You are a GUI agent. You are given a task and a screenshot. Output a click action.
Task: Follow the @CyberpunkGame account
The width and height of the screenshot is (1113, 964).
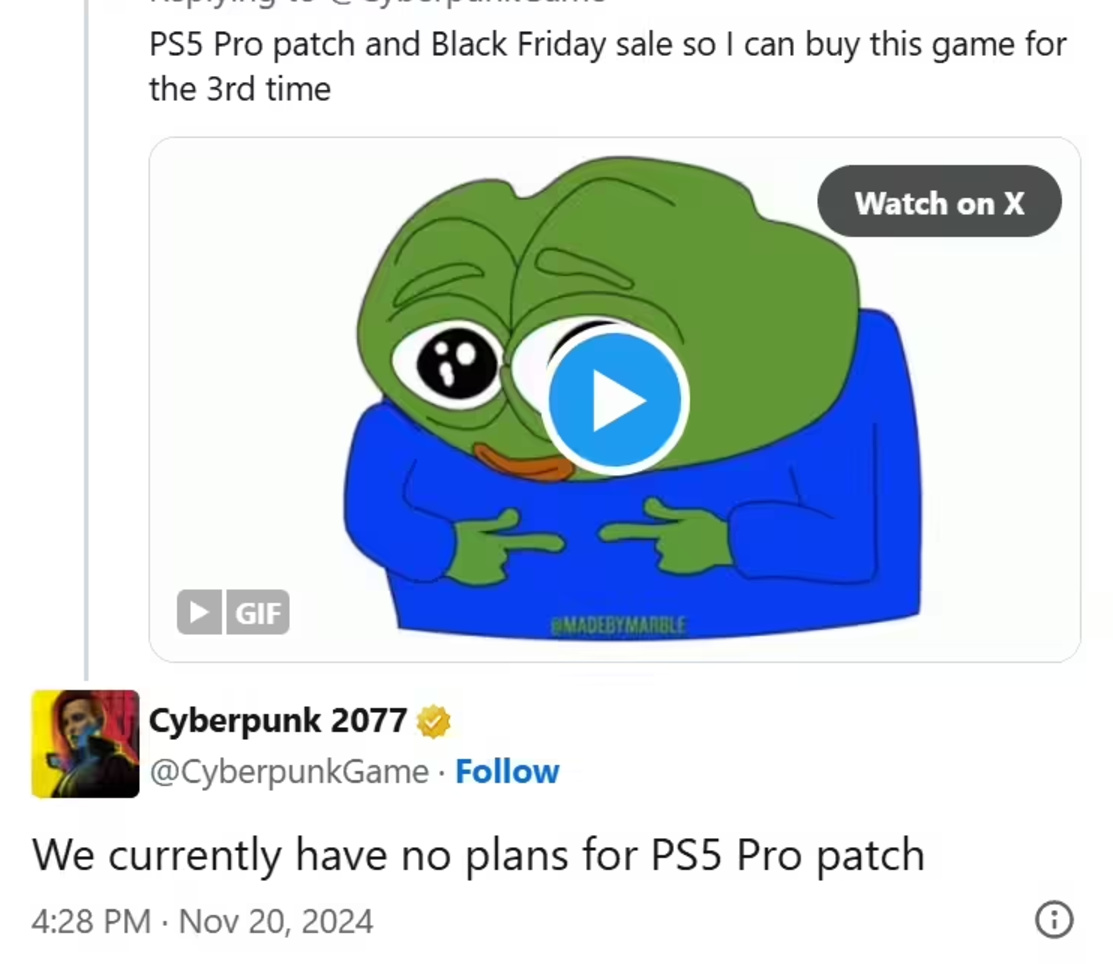(507, 772)
